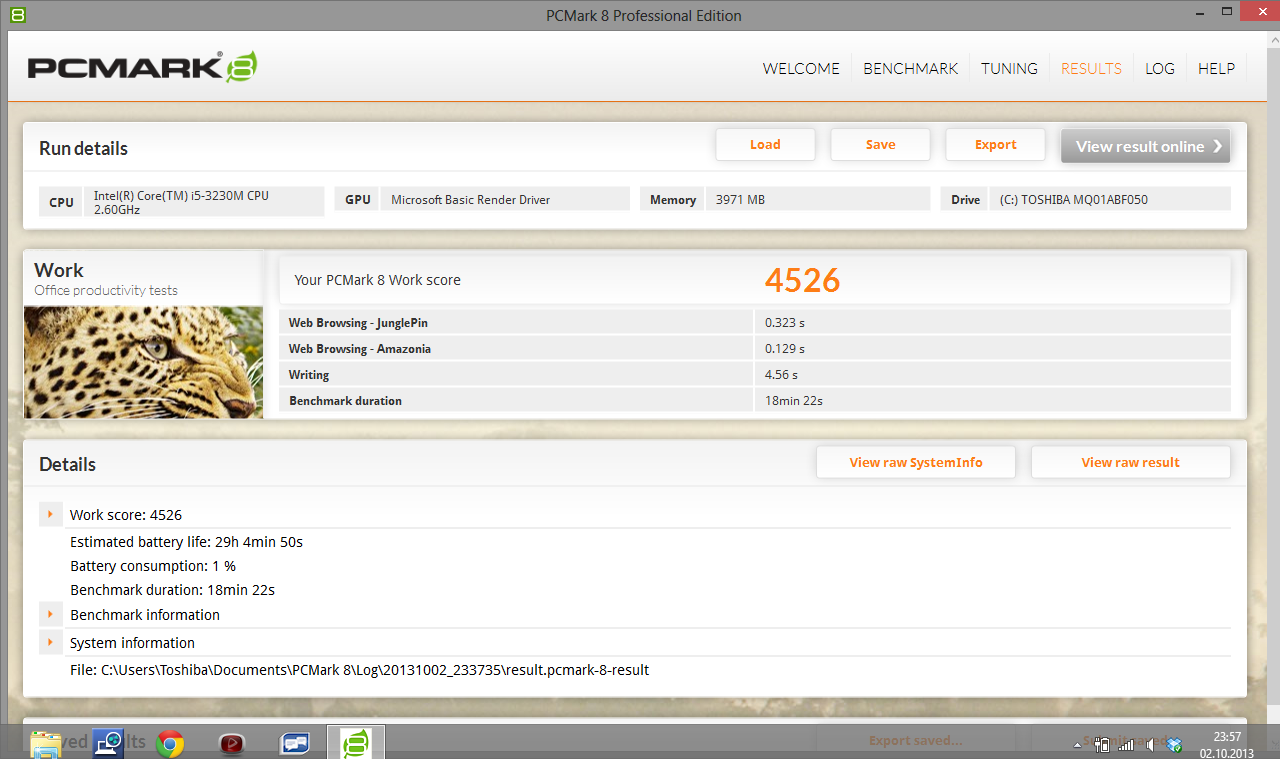Click the Export button
The height and width of the screenshot is (759, 1280).
pyautogui.click(x=995, y=145)
